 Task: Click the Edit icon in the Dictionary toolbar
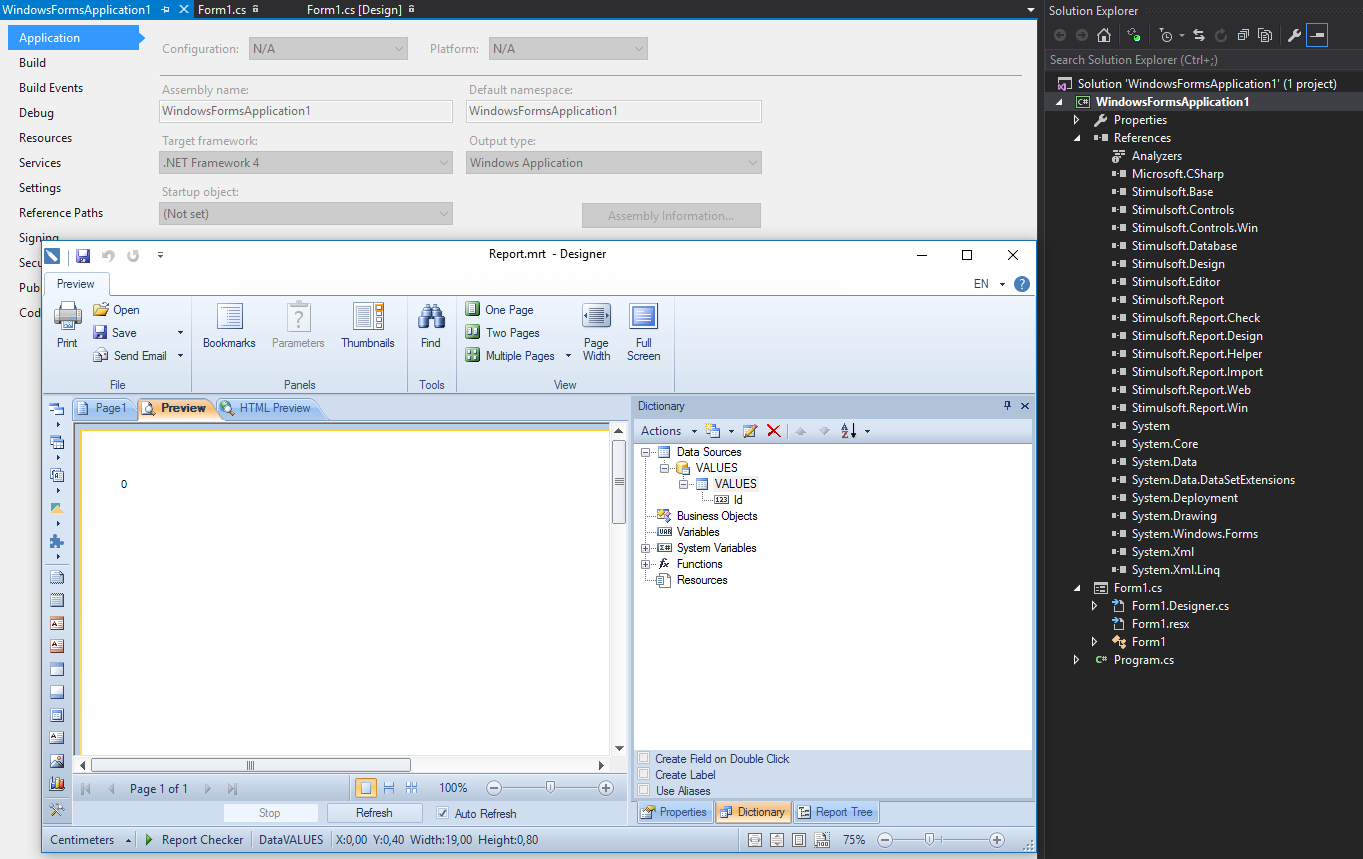tap(750, 431)
